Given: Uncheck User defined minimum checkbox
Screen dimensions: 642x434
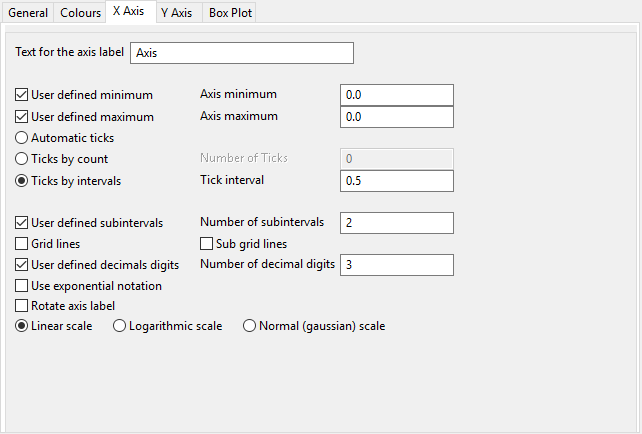Looking at the screenshot, I should tap(22, 95).
